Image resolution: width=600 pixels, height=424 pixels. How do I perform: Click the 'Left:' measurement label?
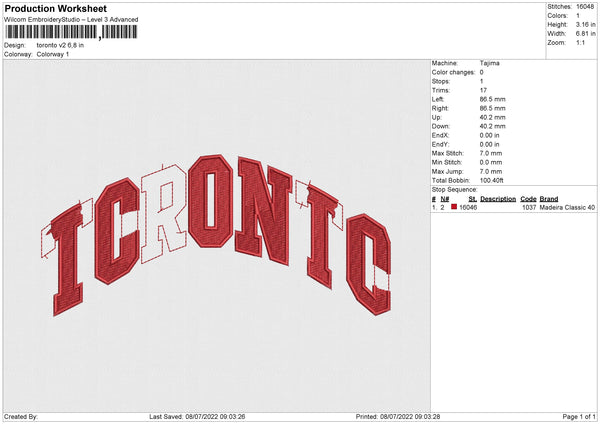438,99
